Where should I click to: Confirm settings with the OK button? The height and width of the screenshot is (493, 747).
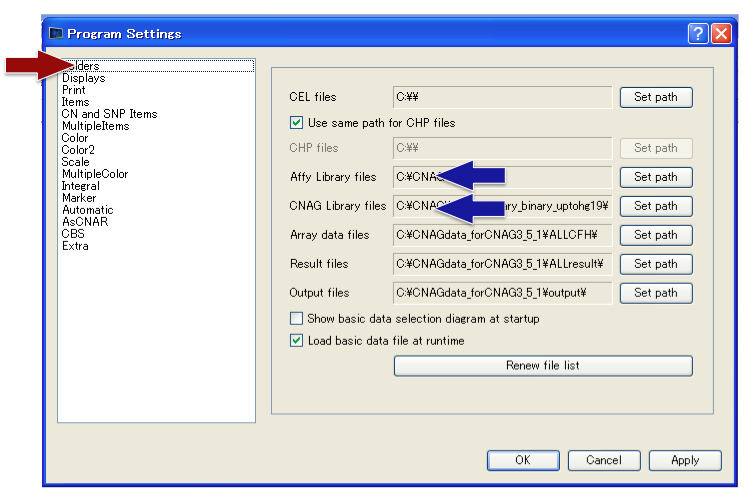(x=523, y=460)
